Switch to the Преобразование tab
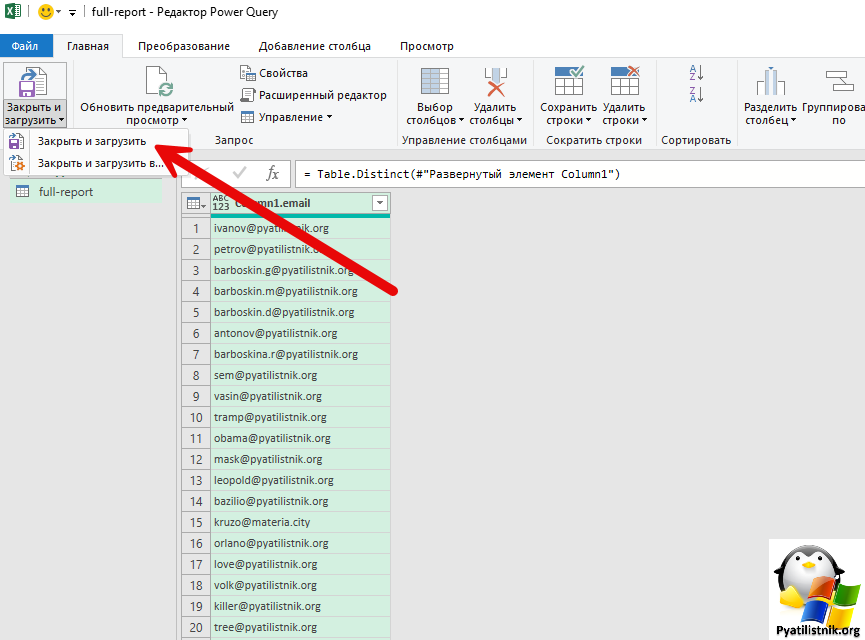Screen dimensions: 865x640 tap(184, 46)
